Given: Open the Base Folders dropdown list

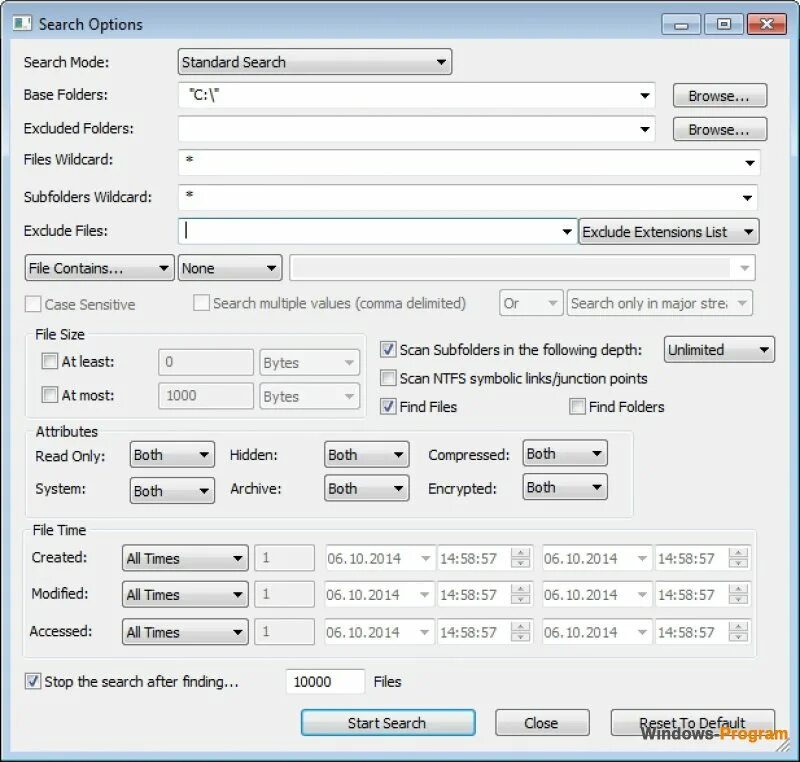Looking at the screenshot, I should click(644, 95).
